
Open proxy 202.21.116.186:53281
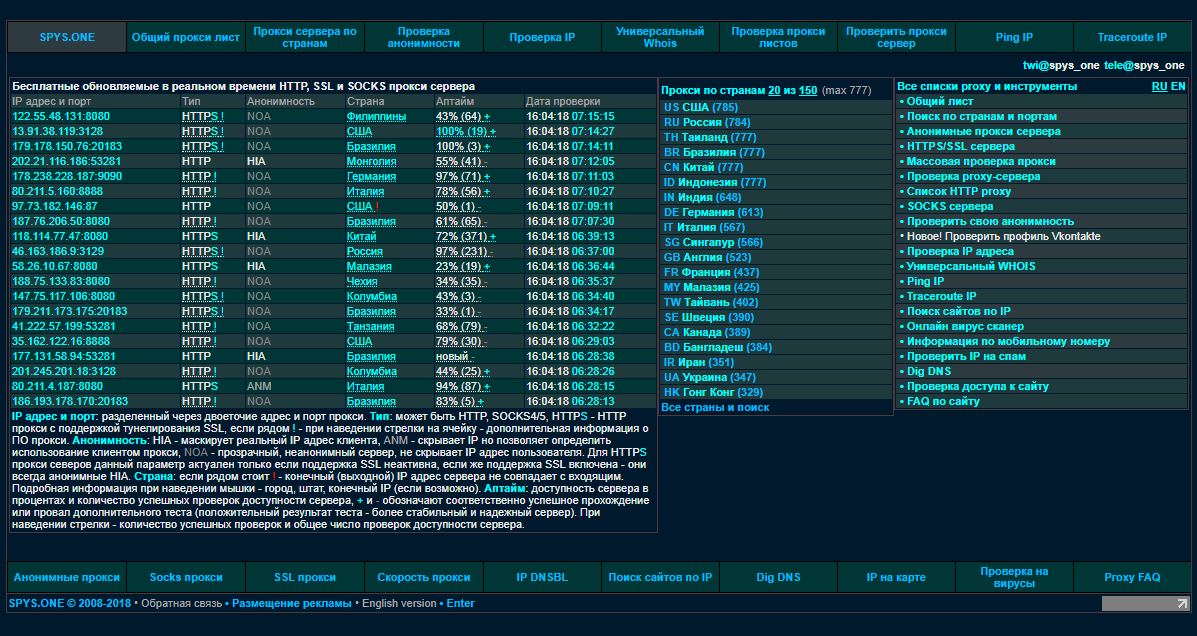[66, 162]
